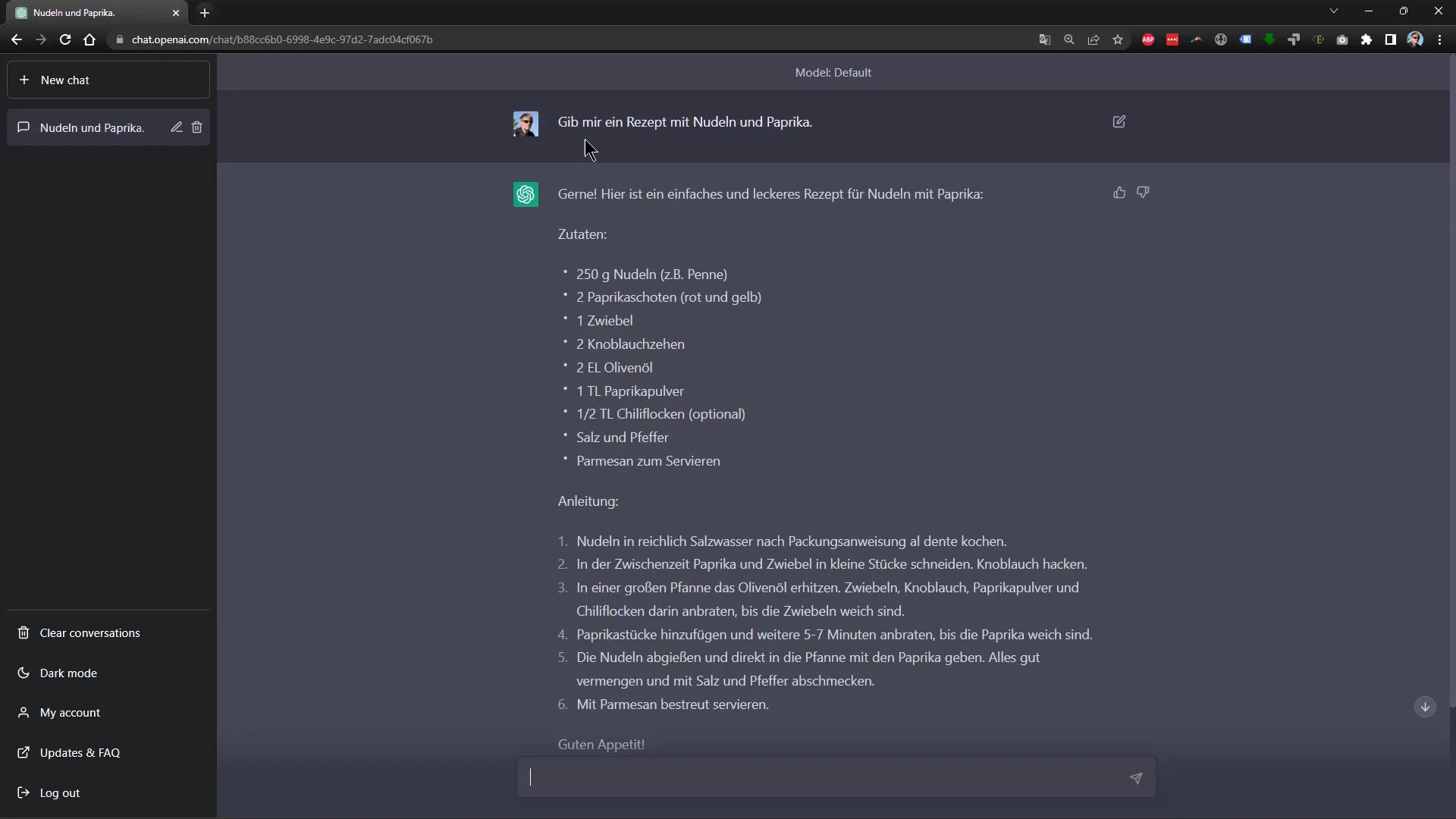Click the user avatar icon on message

(525, 122)
